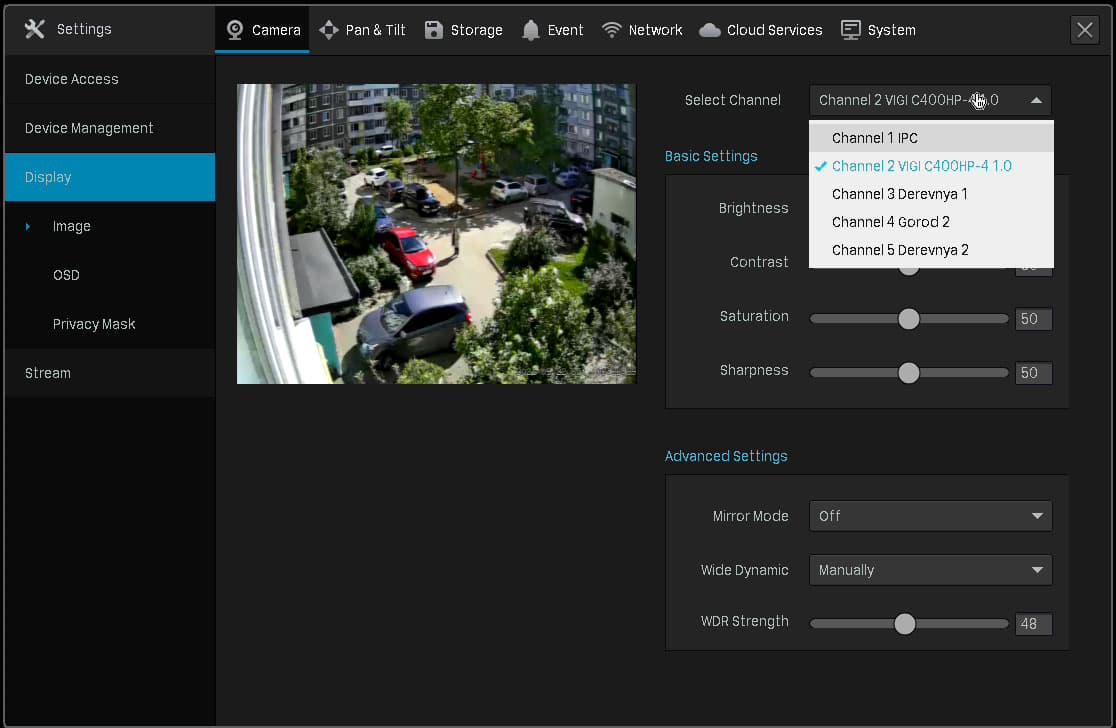
Task: Click the System monitor icon
Action: click(851, 30)
